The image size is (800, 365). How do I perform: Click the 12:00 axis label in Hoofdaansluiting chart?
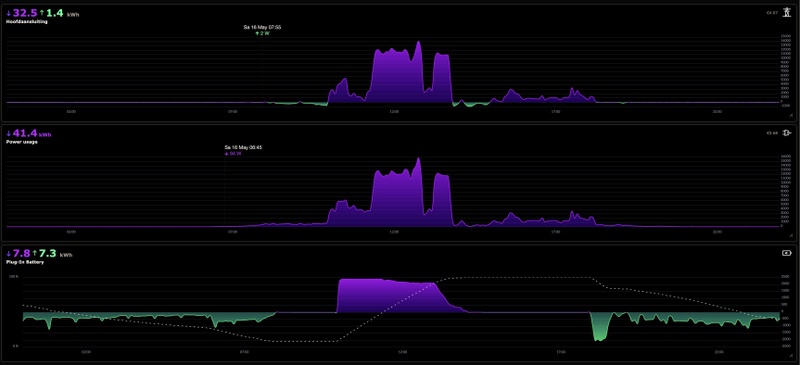tap(394, 111)
